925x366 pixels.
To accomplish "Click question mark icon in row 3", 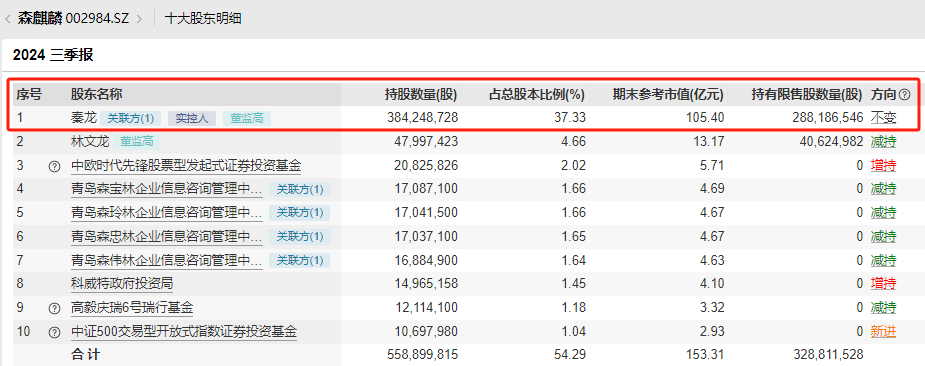I will [54, 166].
